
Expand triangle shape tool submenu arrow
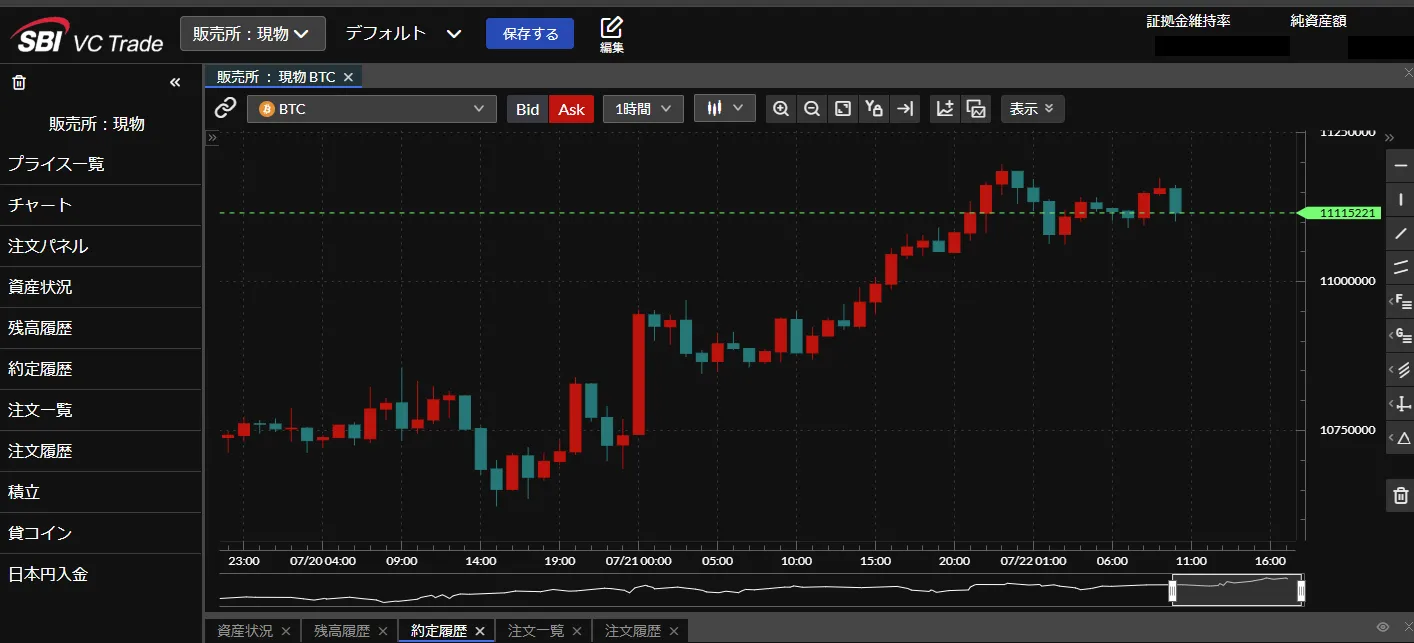tap(1389, 437)
